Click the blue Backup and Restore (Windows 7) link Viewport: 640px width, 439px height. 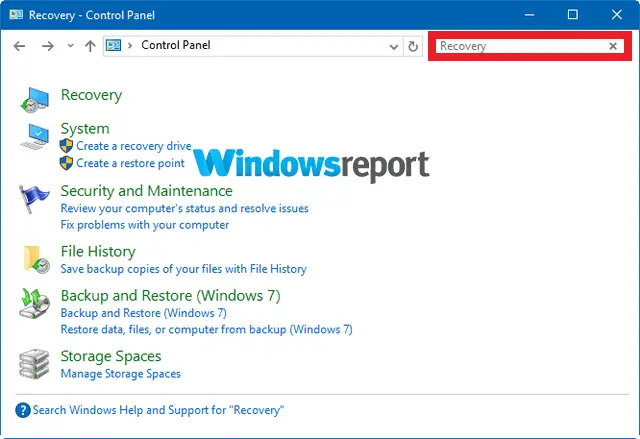pyautogui.click(x=144, y=313)
